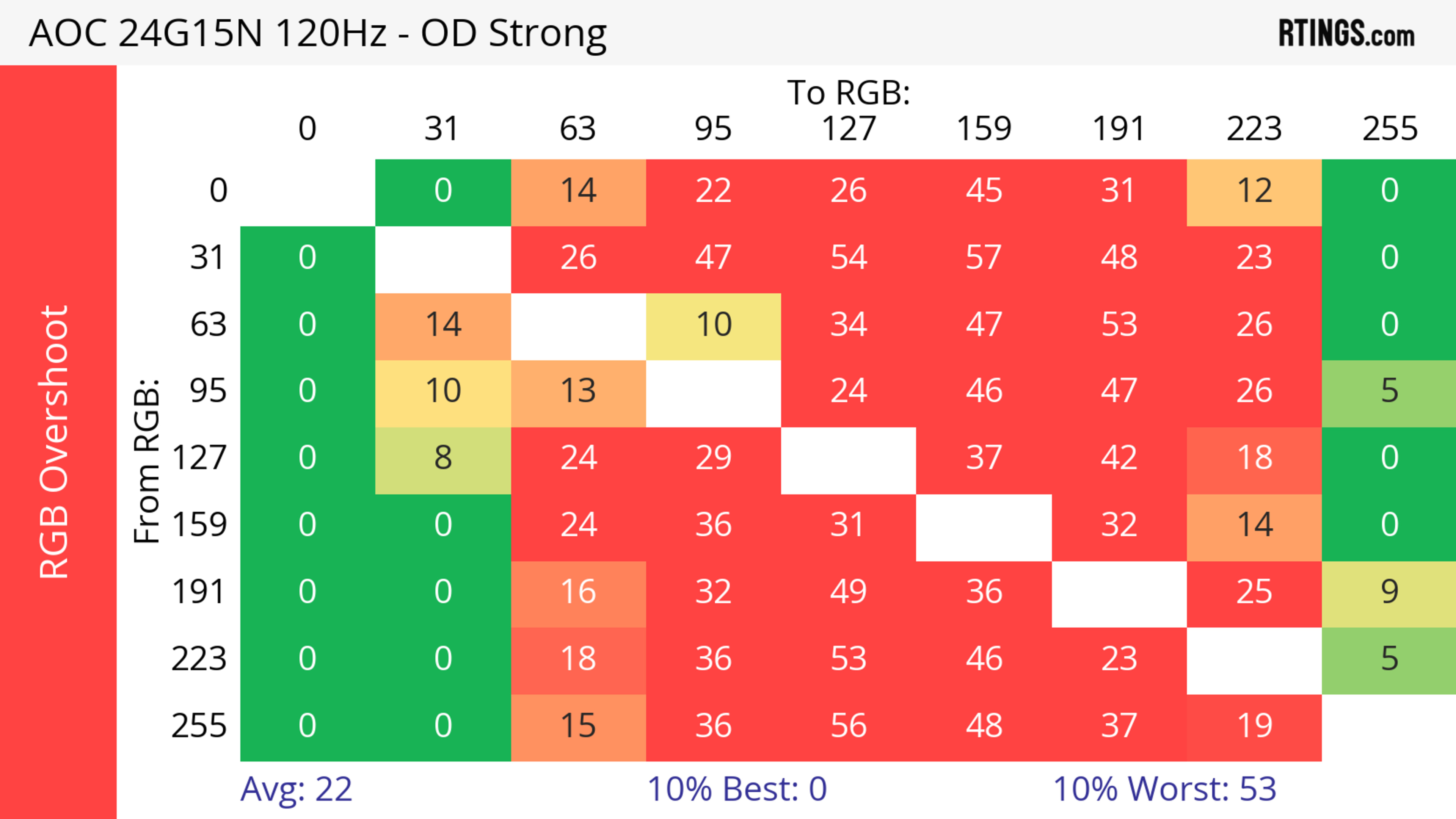The height and width of the screenshot is (819, 1456).
Task: Click the yellow cell from 63 to 95
Action: pyautogui.click(x=714, y=325)
